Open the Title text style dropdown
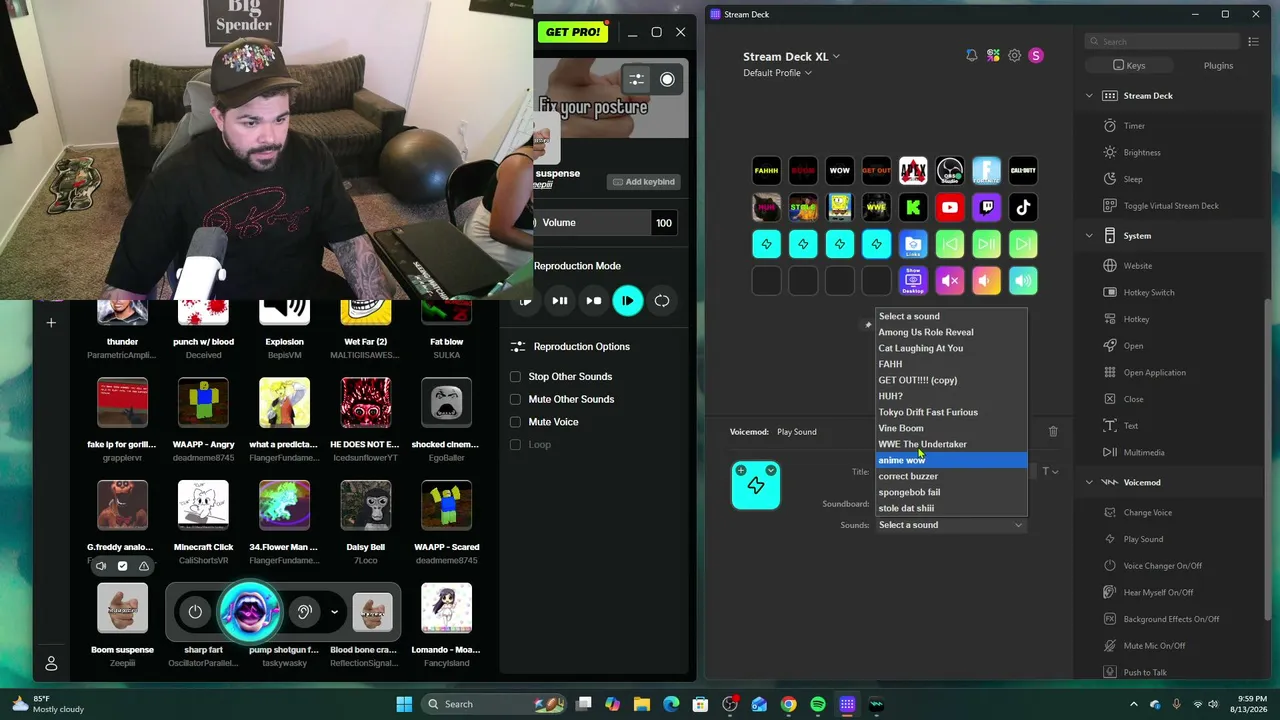1280x720 pixels. (1050, 472)
